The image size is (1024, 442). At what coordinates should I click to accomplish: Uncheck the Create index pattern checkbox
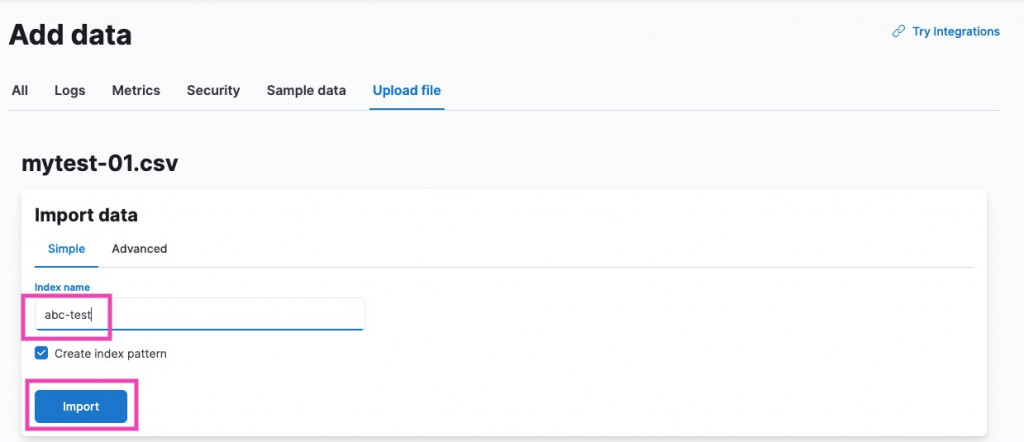41,354
